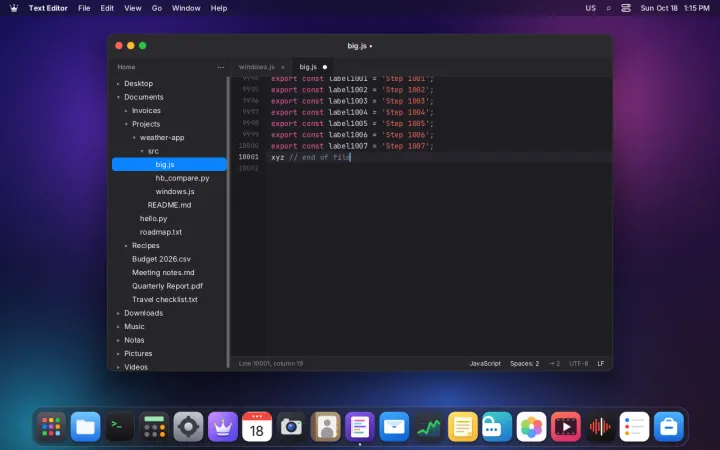Collapse the src folder

pos(141,151)
